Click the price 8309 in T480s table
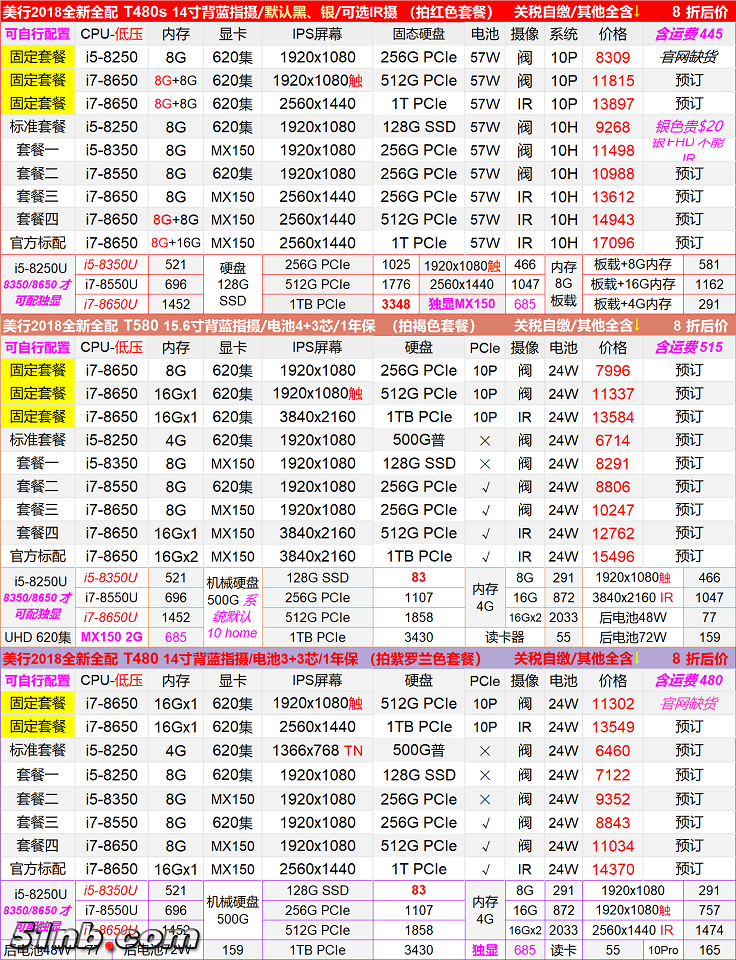Screen dimensions: 736x960 pyautogui.click(x=612, y=58)
